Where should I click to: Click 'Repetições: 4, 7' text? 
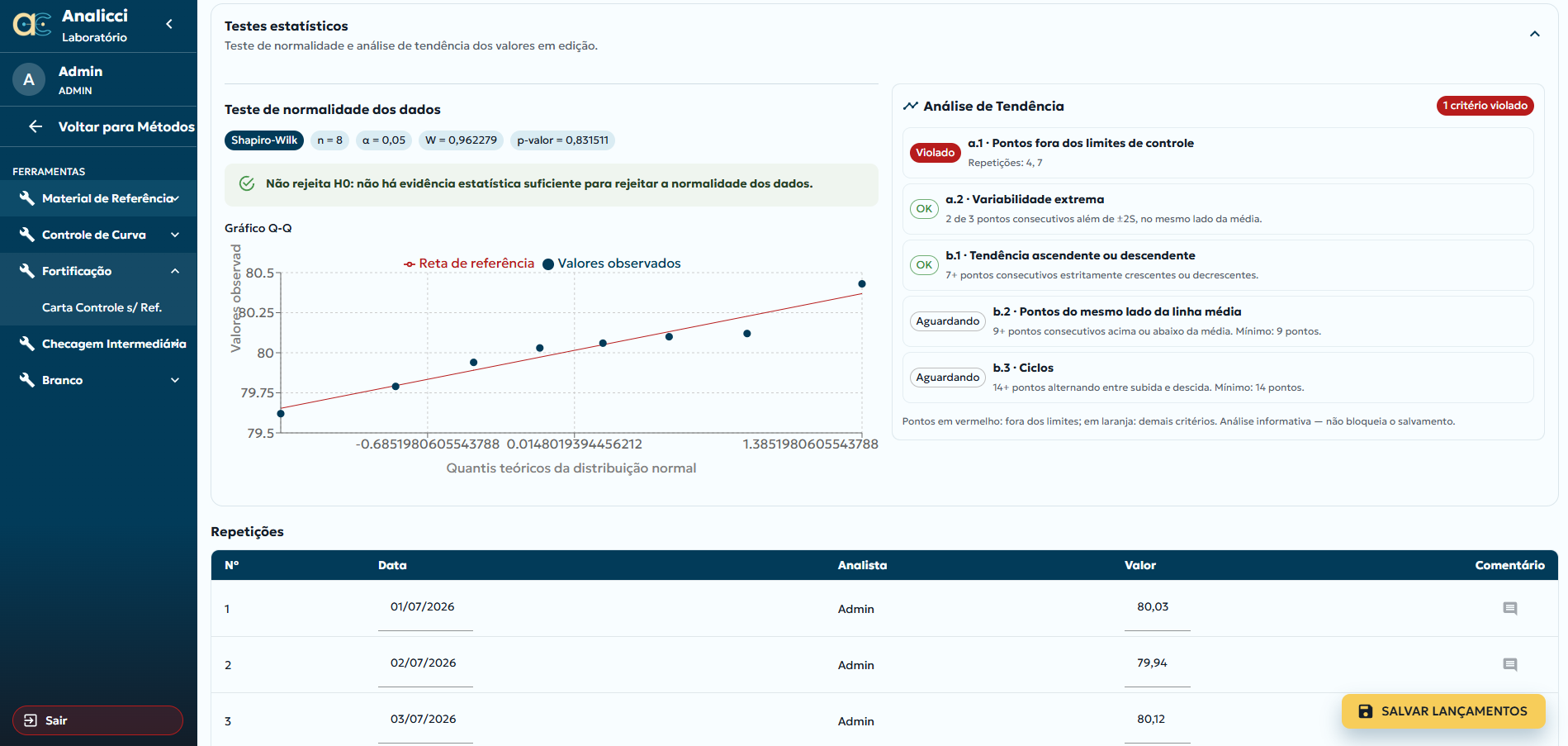[x=1005, y=163]
